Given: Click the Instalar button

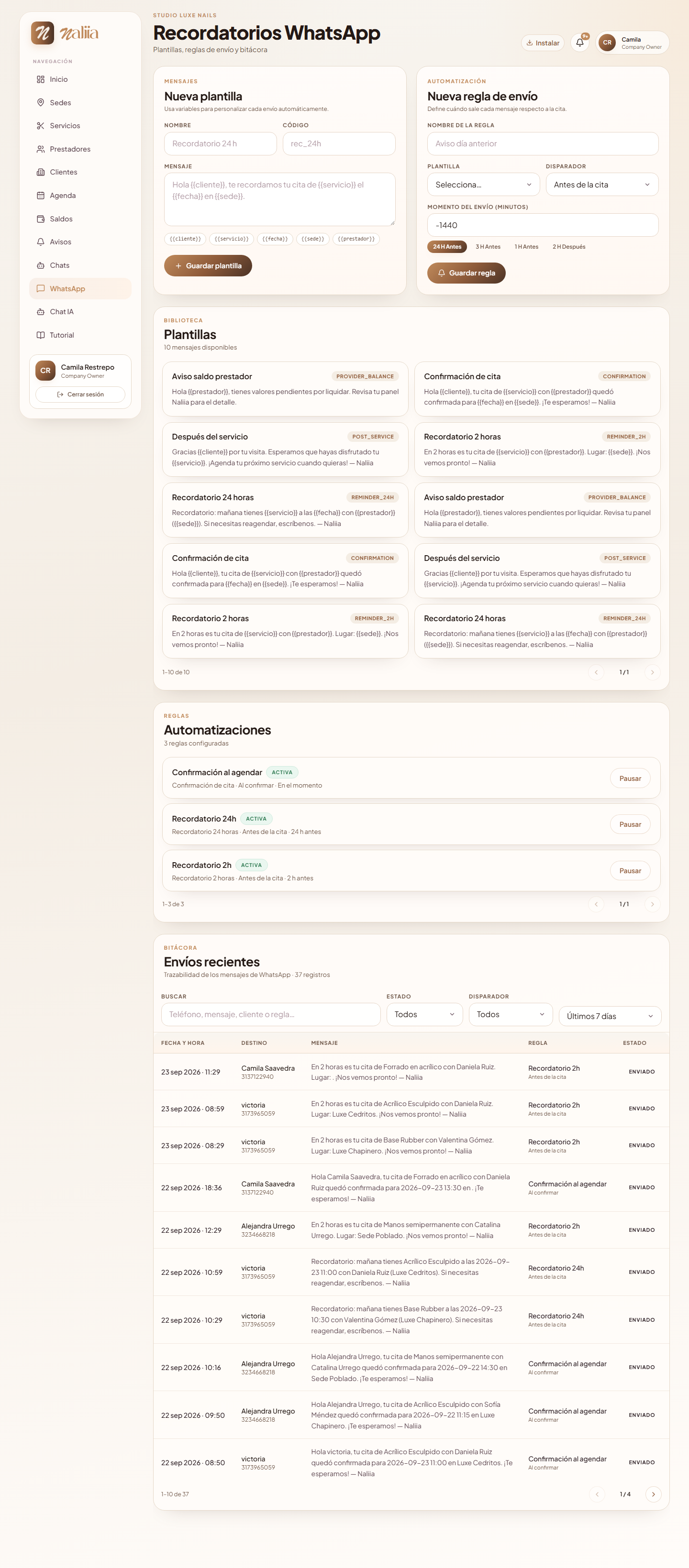Looking at the screenshot, I should click(x=542, y=43).
